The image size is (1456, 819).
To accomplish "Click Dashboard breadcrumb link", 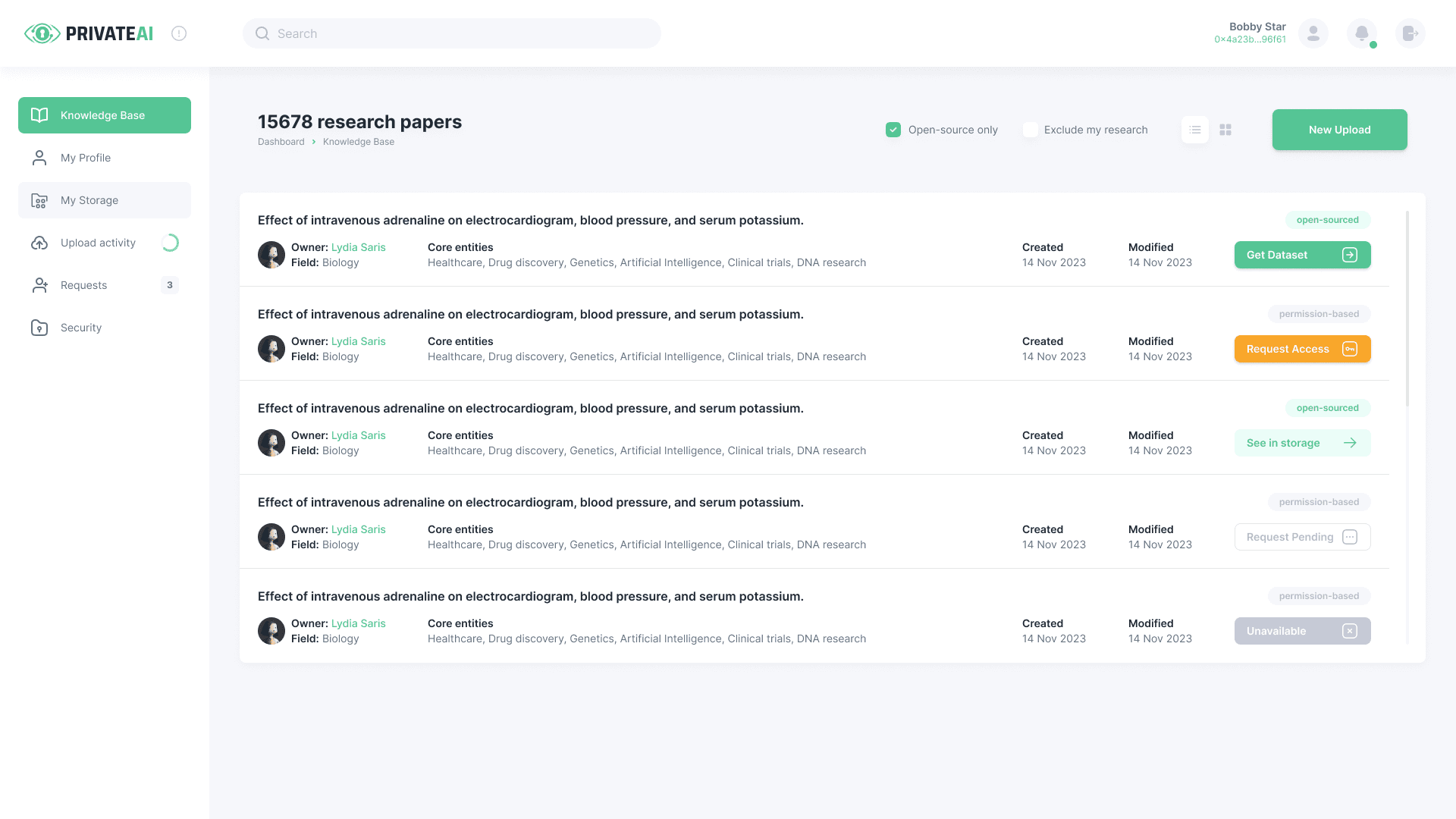I will [x=281, y=142].
